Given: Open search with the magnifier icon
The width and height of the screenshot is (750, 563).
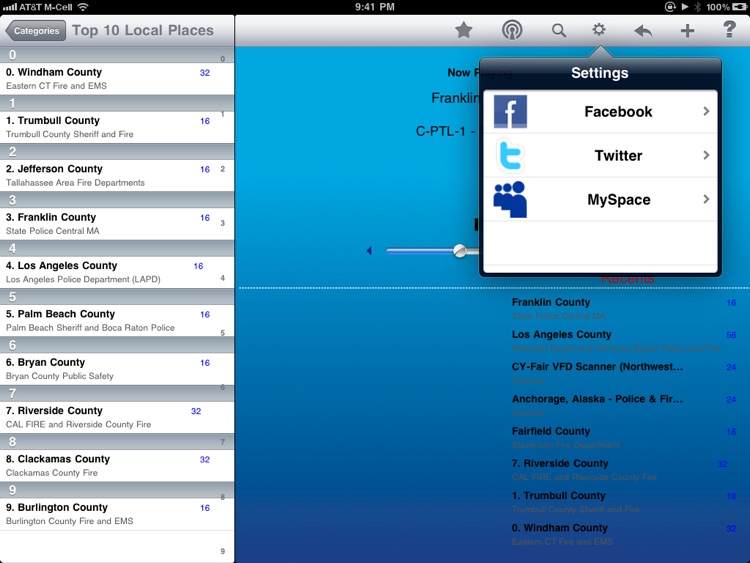Looking at the screenshot, I should tap(559, 31).
